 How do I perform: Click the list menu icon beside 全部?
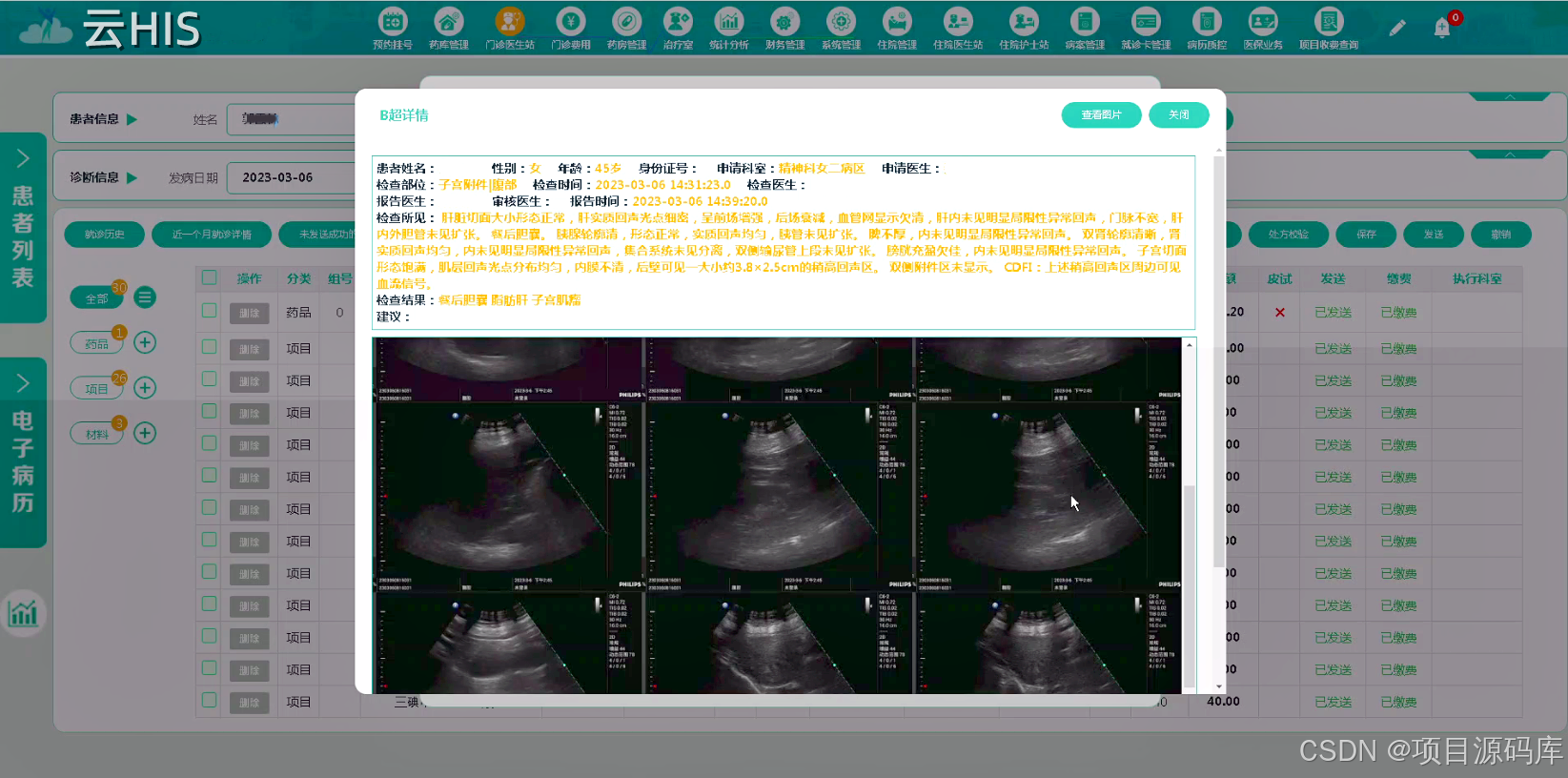click(145, 297)
